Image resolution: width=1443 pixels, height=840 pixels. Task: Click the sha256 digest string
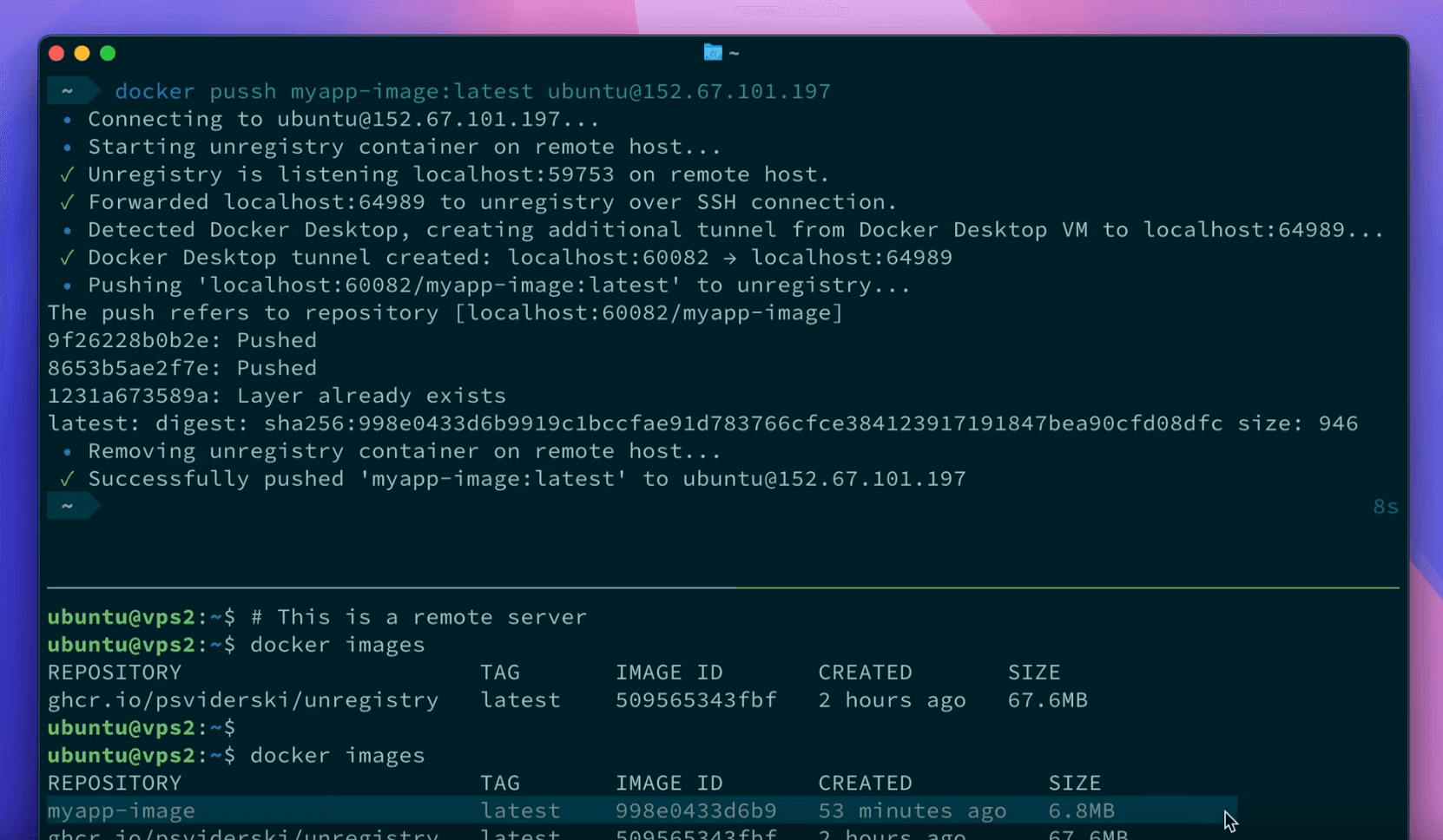tap(742, 423)
